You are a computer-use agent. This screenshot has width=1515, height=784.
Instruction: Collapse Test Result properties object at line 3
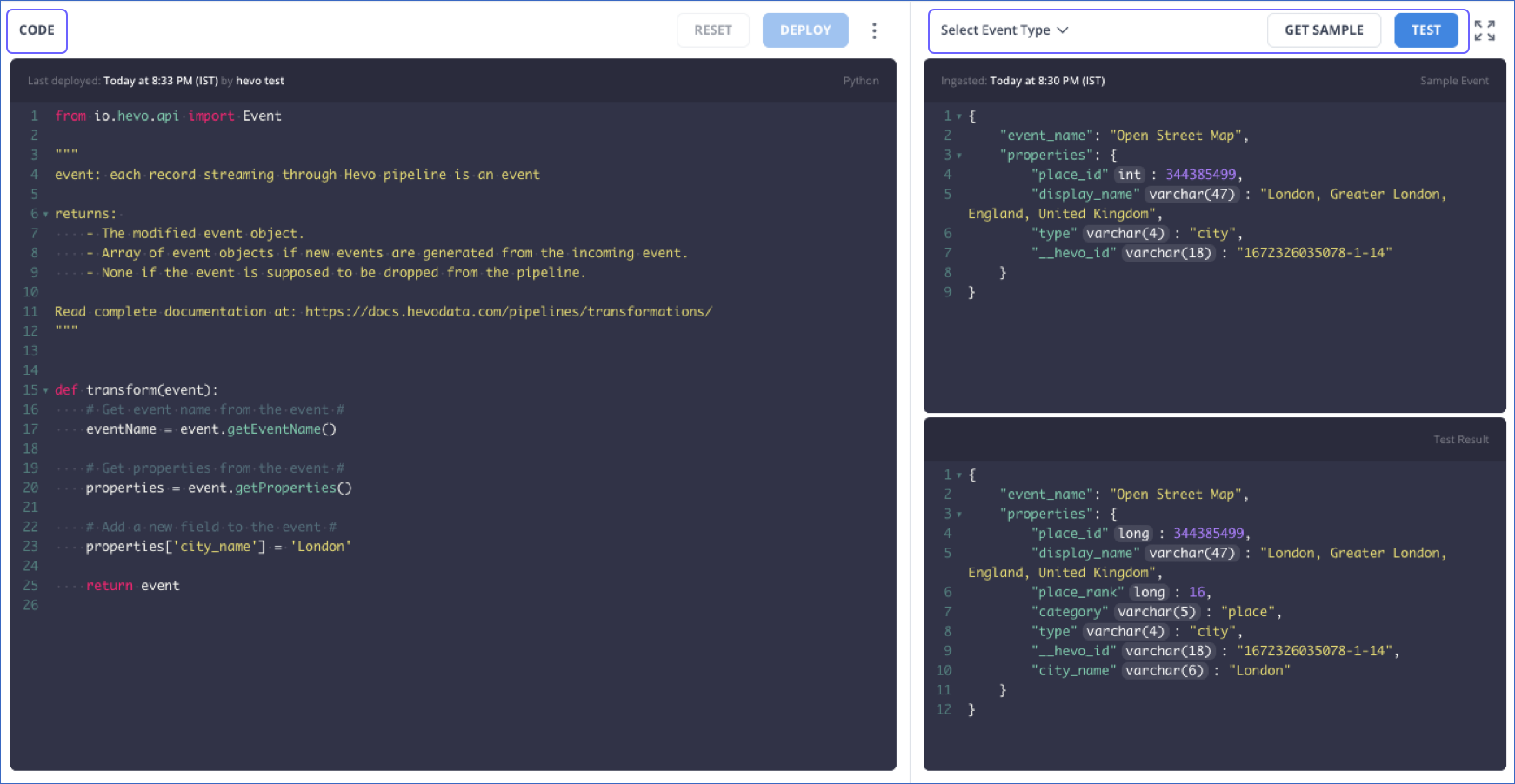(x=958, y=515)
